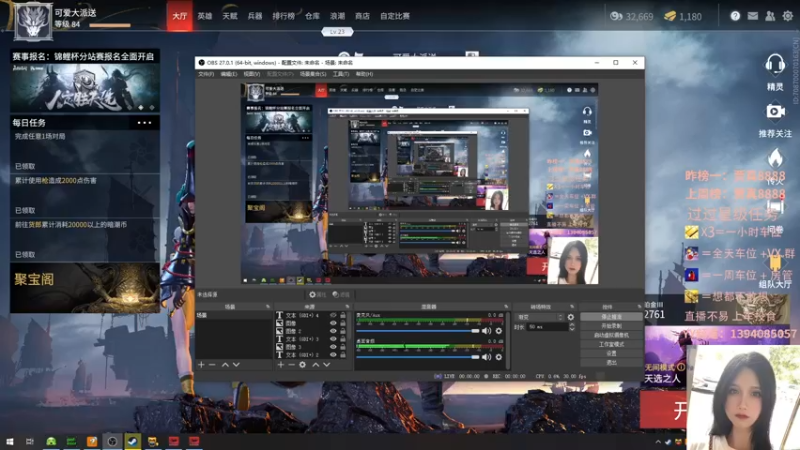This screenshot has width=800, height=450.
Task: Click the player avatar emblem
Action: 33,21
